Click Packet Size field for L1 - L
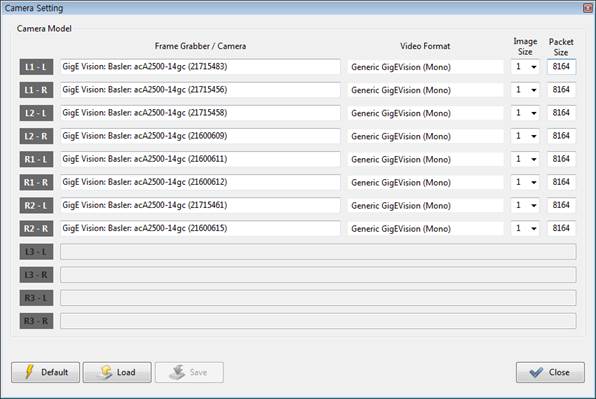This screenshot has height=399, width=596. [x=561, y=67]
